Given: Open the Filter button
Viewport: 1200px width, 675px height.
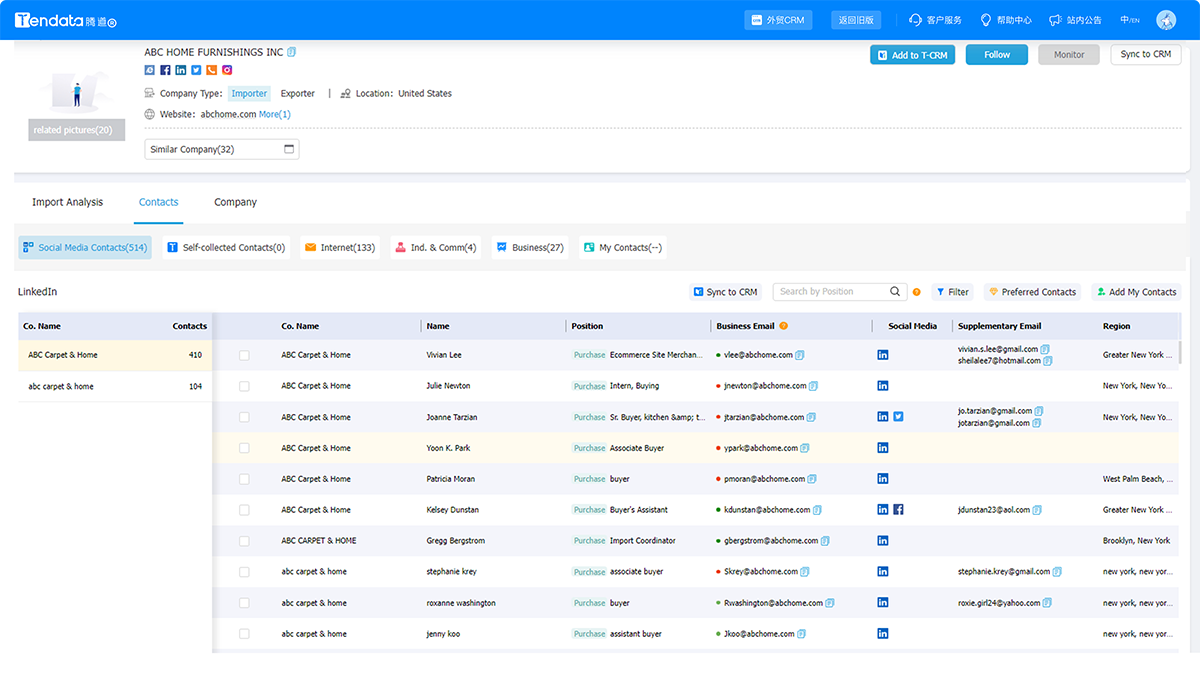Looking at the screenshot, I should [953, 292].
